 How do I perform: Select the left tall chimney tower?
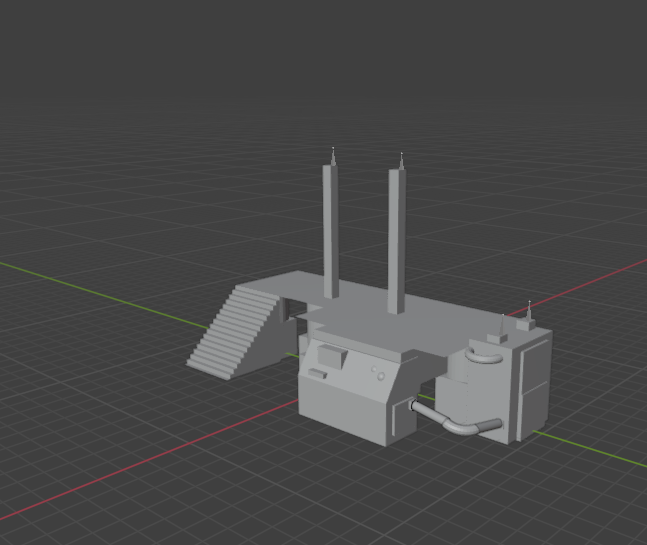(x=330, y=230)
